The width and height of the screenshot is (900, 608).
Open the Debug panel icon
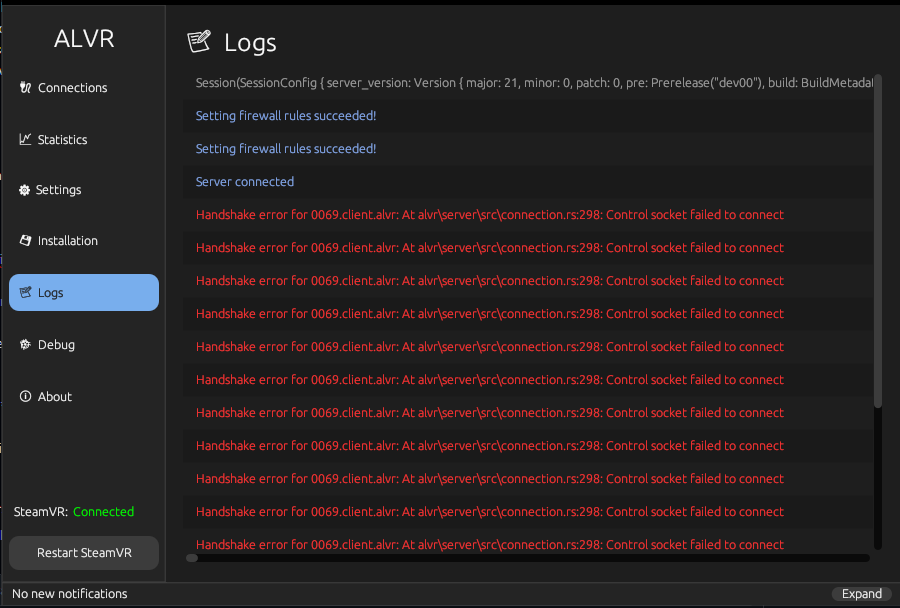tap(25, 344)
